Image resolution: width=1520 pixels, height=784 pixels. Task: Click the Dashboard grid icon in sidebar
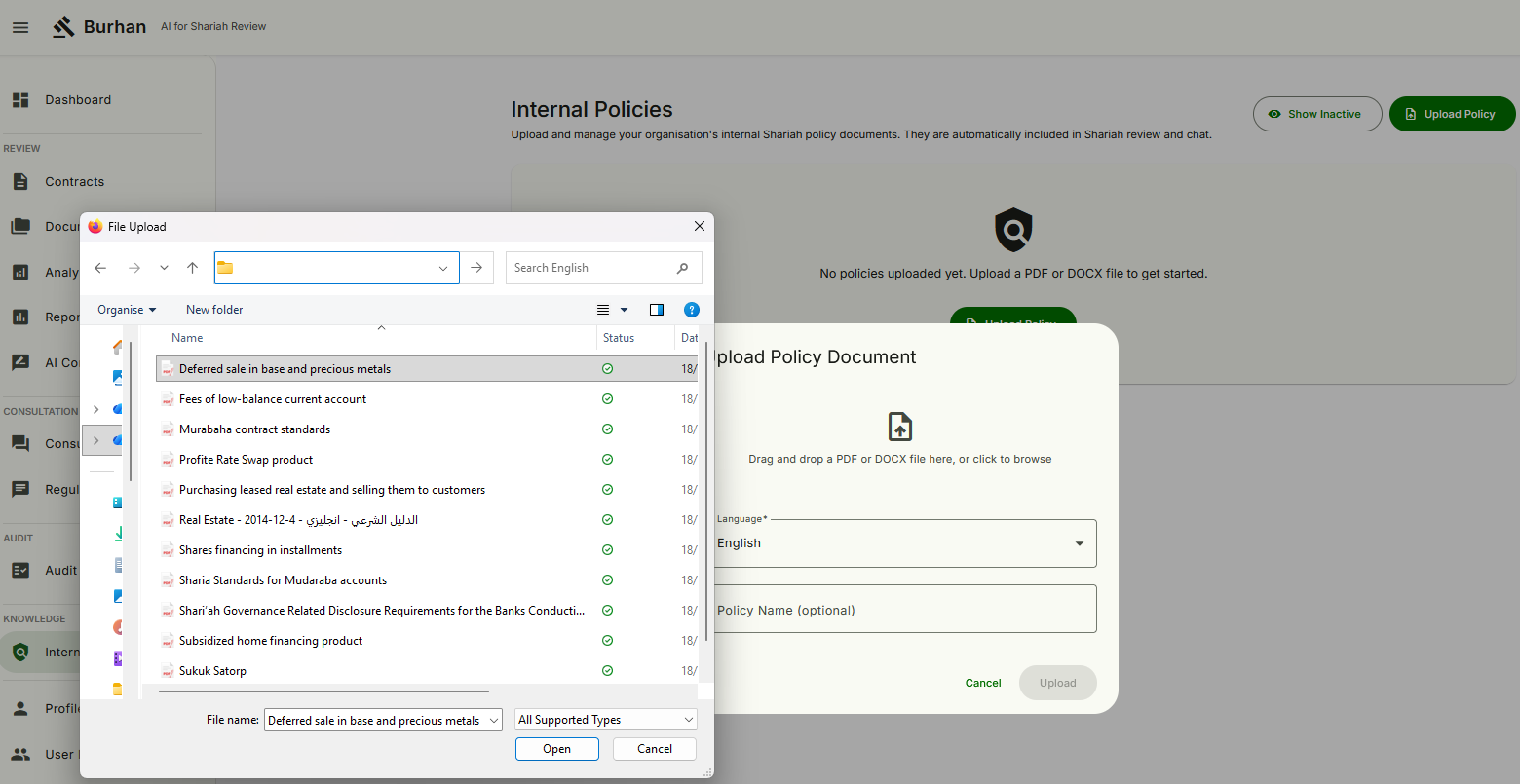[20, 99]
